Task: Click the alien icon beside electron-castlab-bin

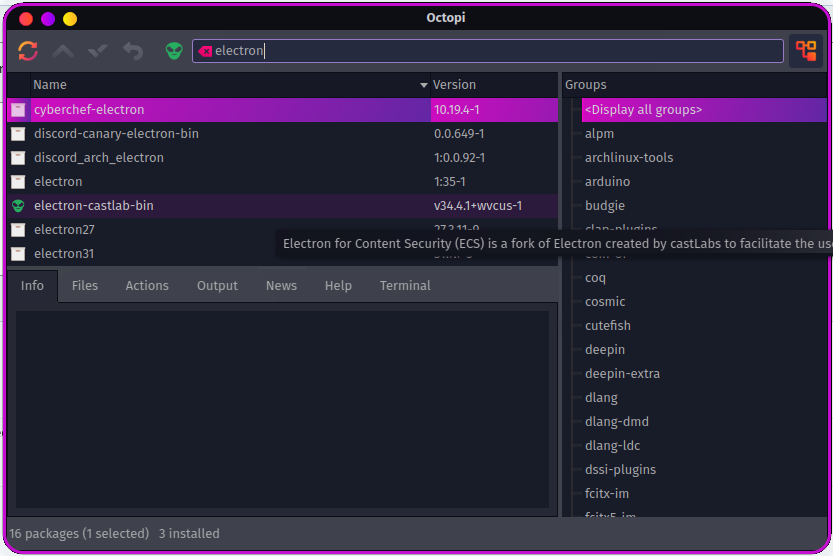Action: (x=18, y=206)
